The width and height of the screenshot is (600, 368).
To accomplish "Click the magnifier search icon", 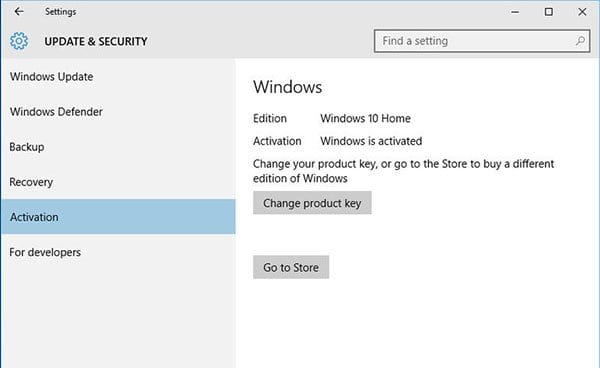I will pyautogui.click(x=580, y=41).
